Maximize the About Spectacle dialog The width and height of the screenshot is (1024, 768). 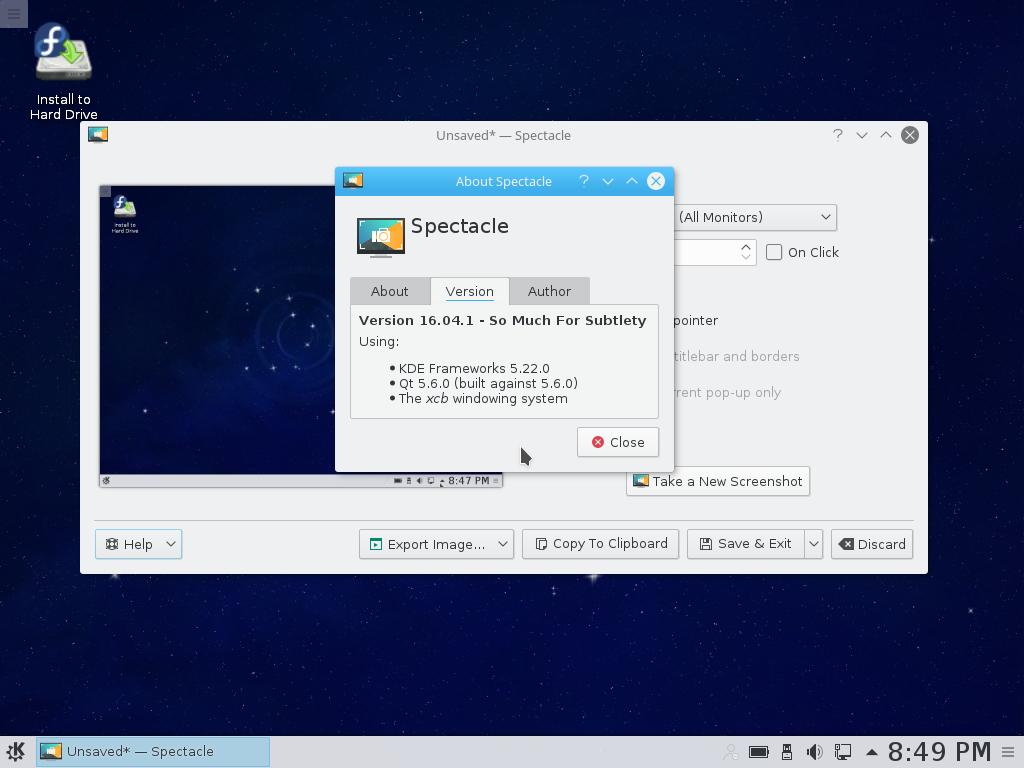coord(632,181)
